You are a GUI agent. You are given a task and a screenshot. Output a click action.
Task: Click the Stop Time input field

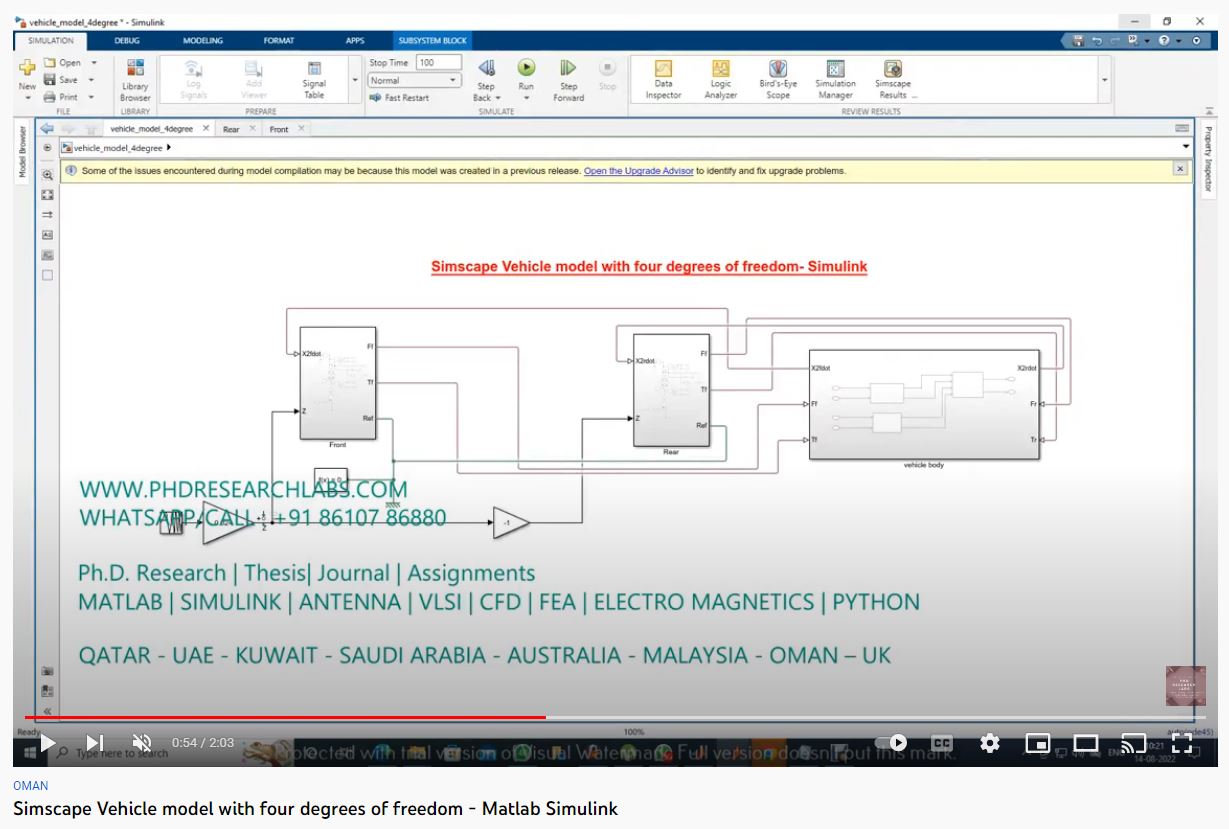[x=438, y=63]
